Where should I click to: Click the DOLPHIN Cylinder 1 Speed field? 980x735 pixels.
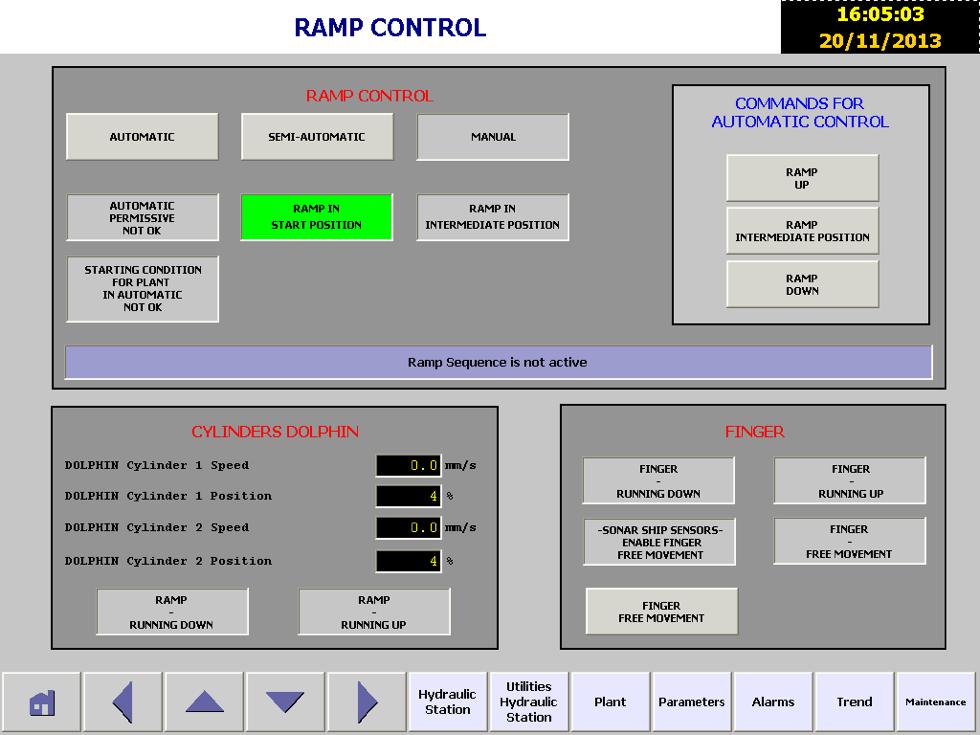408,465
